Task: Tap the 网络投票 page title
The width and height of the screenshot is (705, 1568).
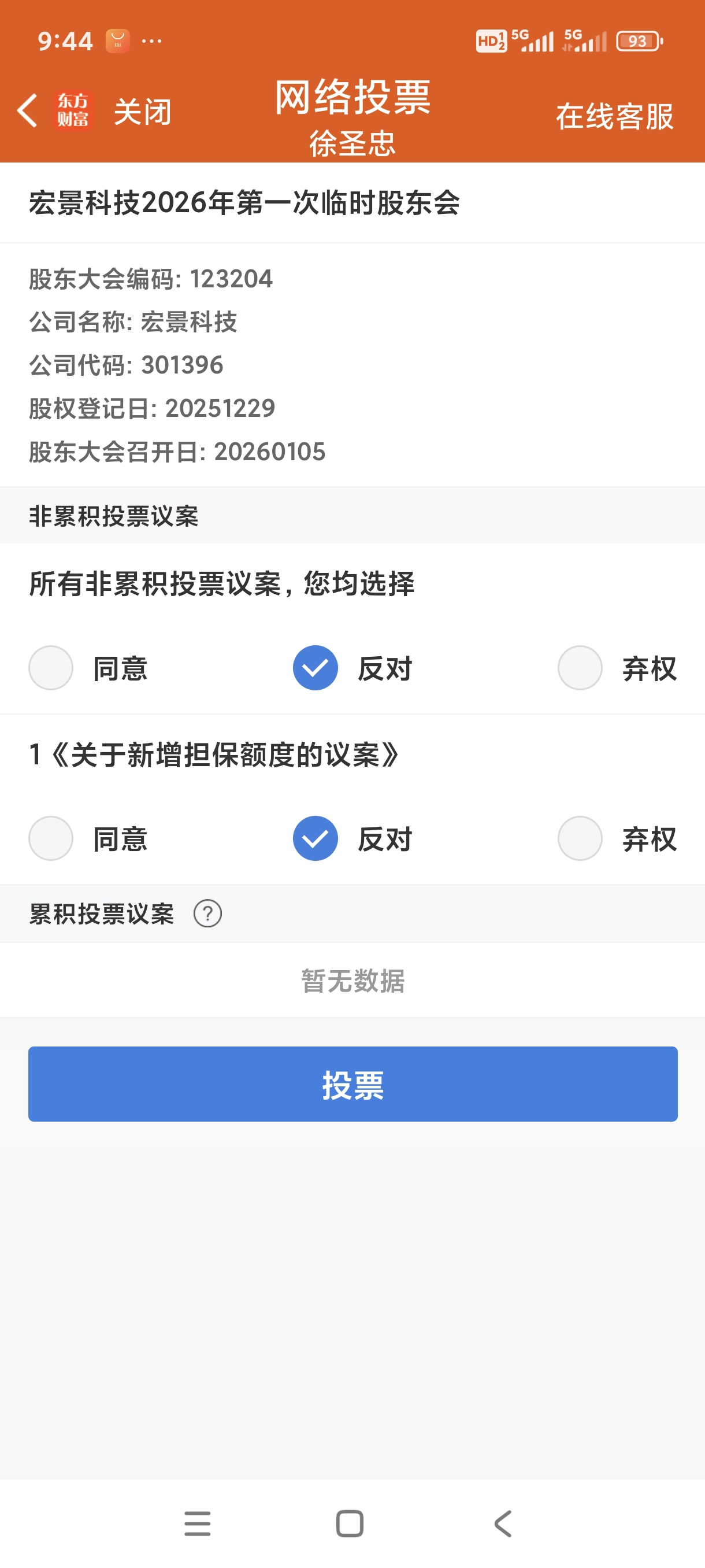Action: (x=352, y=97)
